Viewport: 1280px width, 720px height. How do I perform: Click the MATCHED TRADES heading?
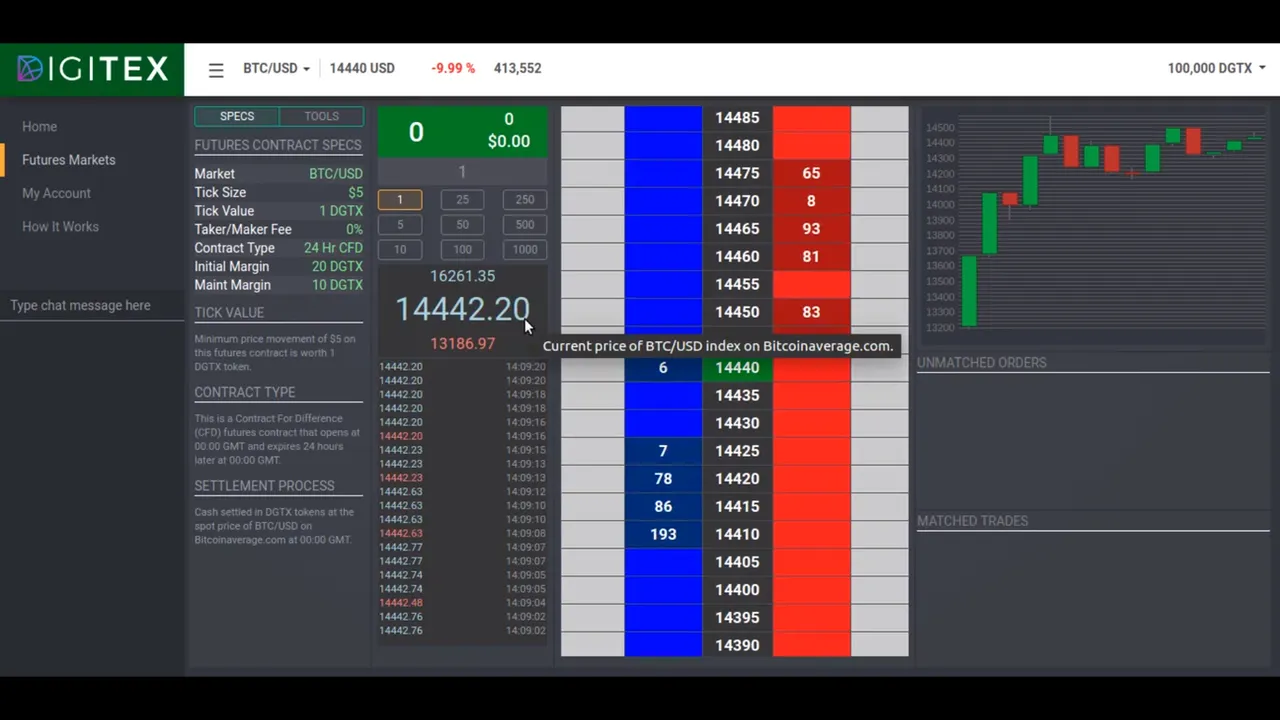click(973, 521)
